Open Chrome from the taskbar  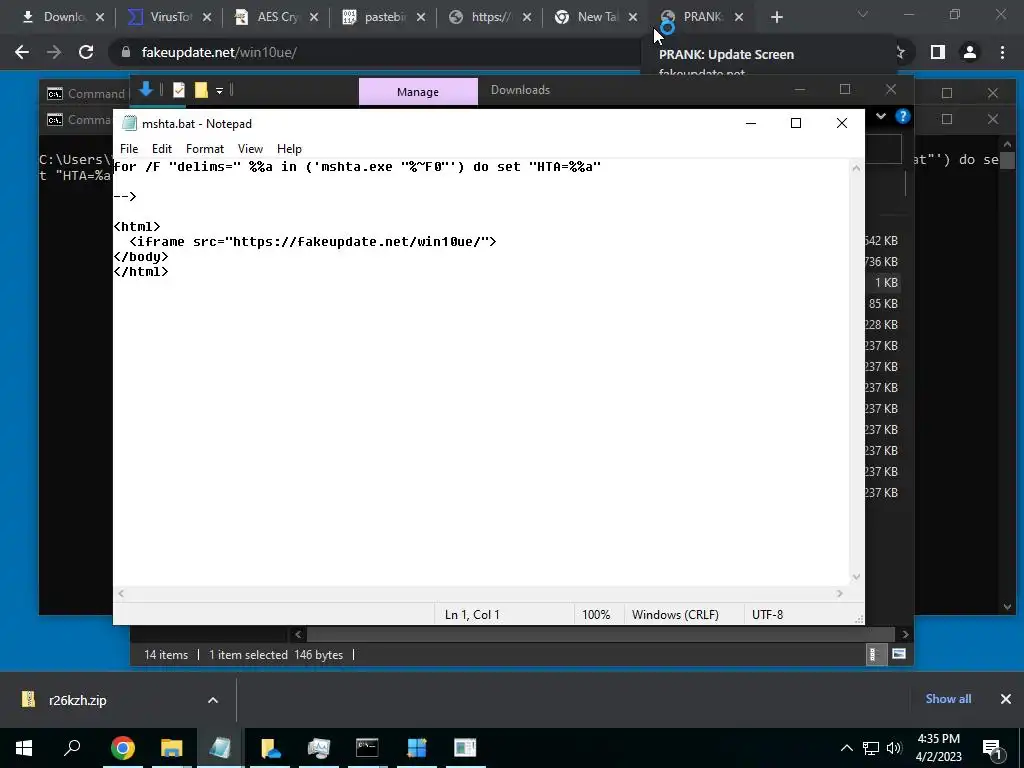[123, 748]
